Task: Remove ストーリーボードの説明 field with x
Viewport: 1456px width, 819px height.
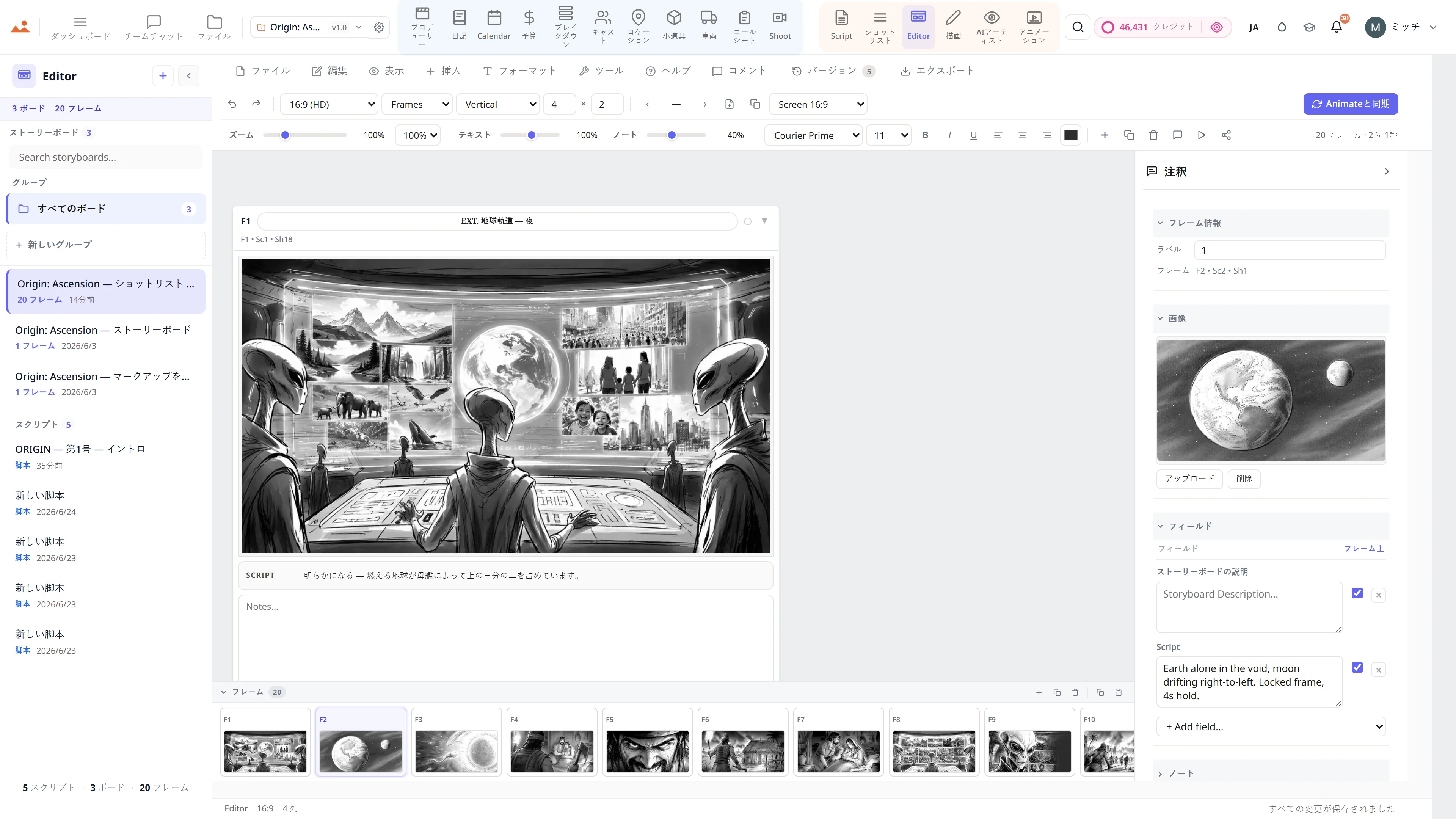Action: tap(1378, 595)
